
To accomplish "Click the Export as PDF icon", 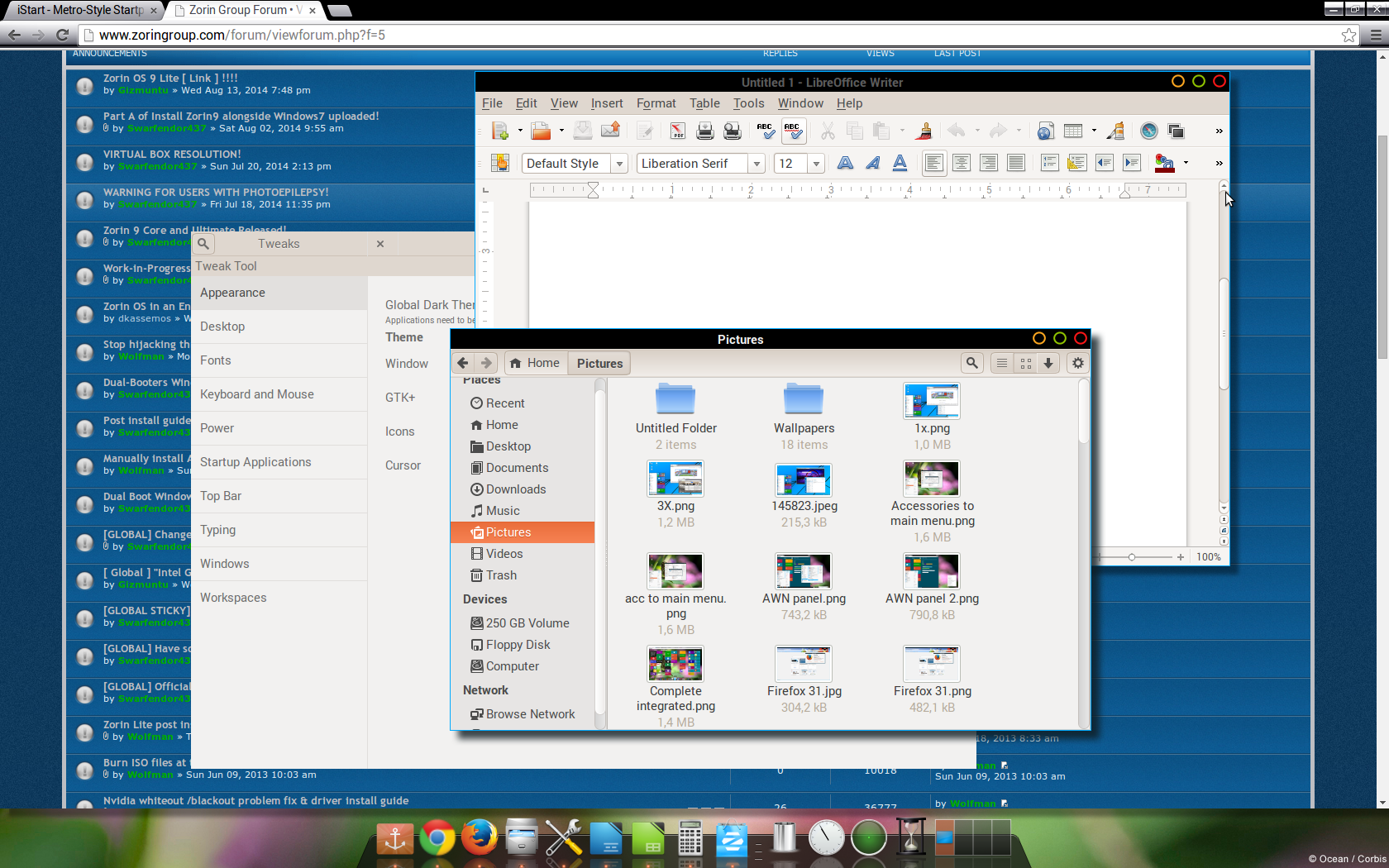I will click(677, 131).
